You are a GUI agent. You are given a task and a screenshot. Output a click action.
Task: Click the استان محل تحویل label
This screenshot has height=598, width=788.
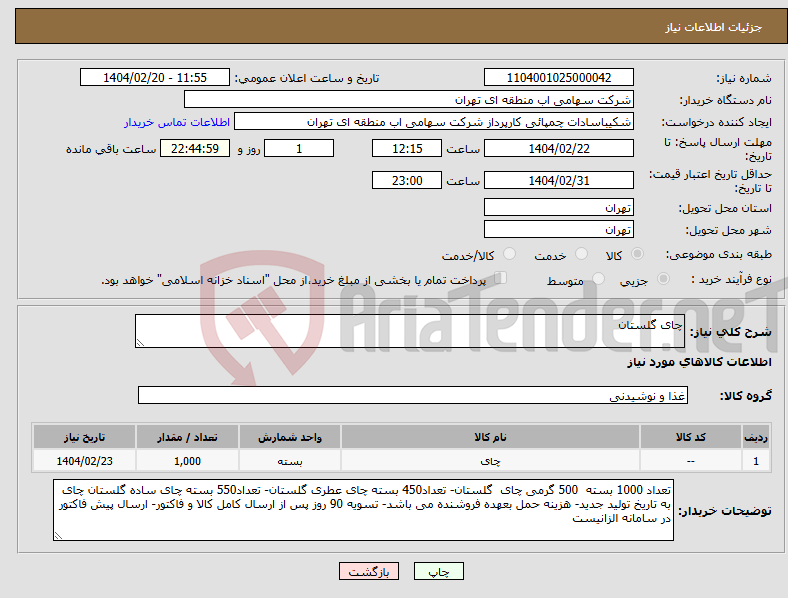[725, 209]
